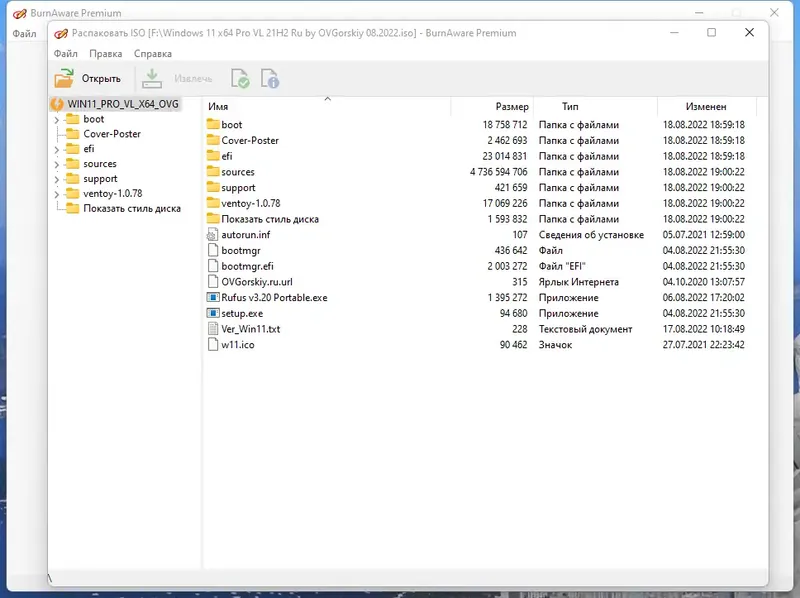Expand the support folder in tree
The width and height of the screenshot is (800, 598).
tap(57, 180)
